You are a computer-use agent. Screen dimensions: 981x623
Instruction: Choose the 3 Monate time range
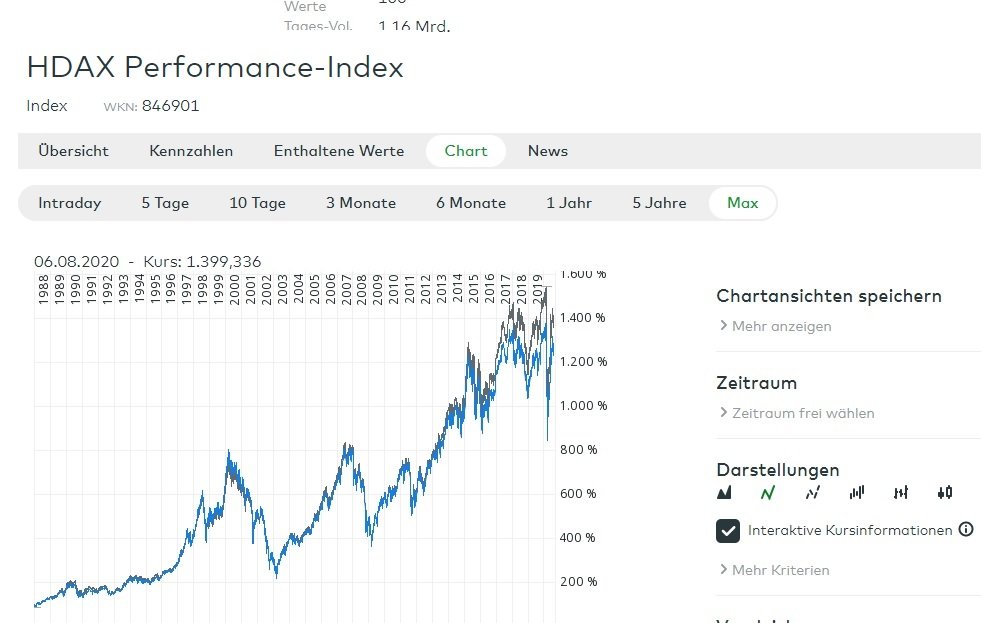point(361,203)
